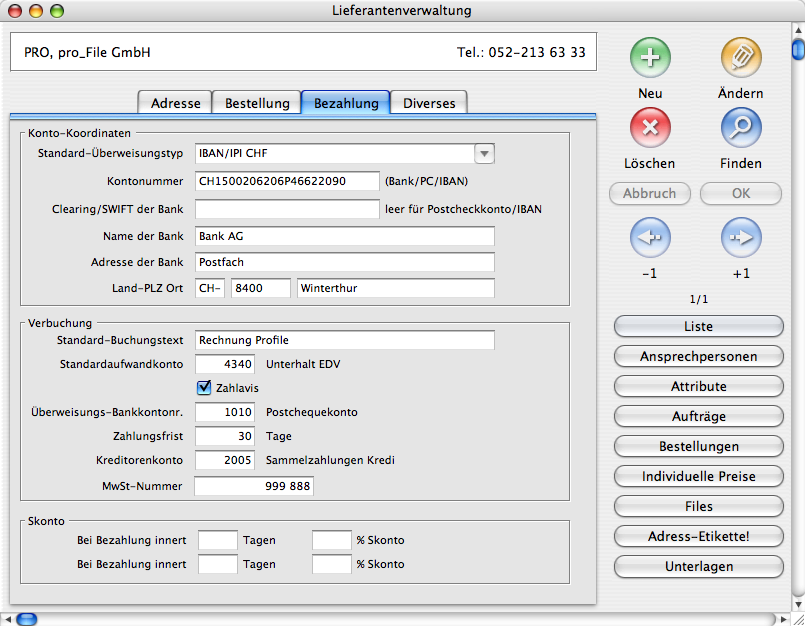Click the Adress-Etikette! button

point(698,537)
